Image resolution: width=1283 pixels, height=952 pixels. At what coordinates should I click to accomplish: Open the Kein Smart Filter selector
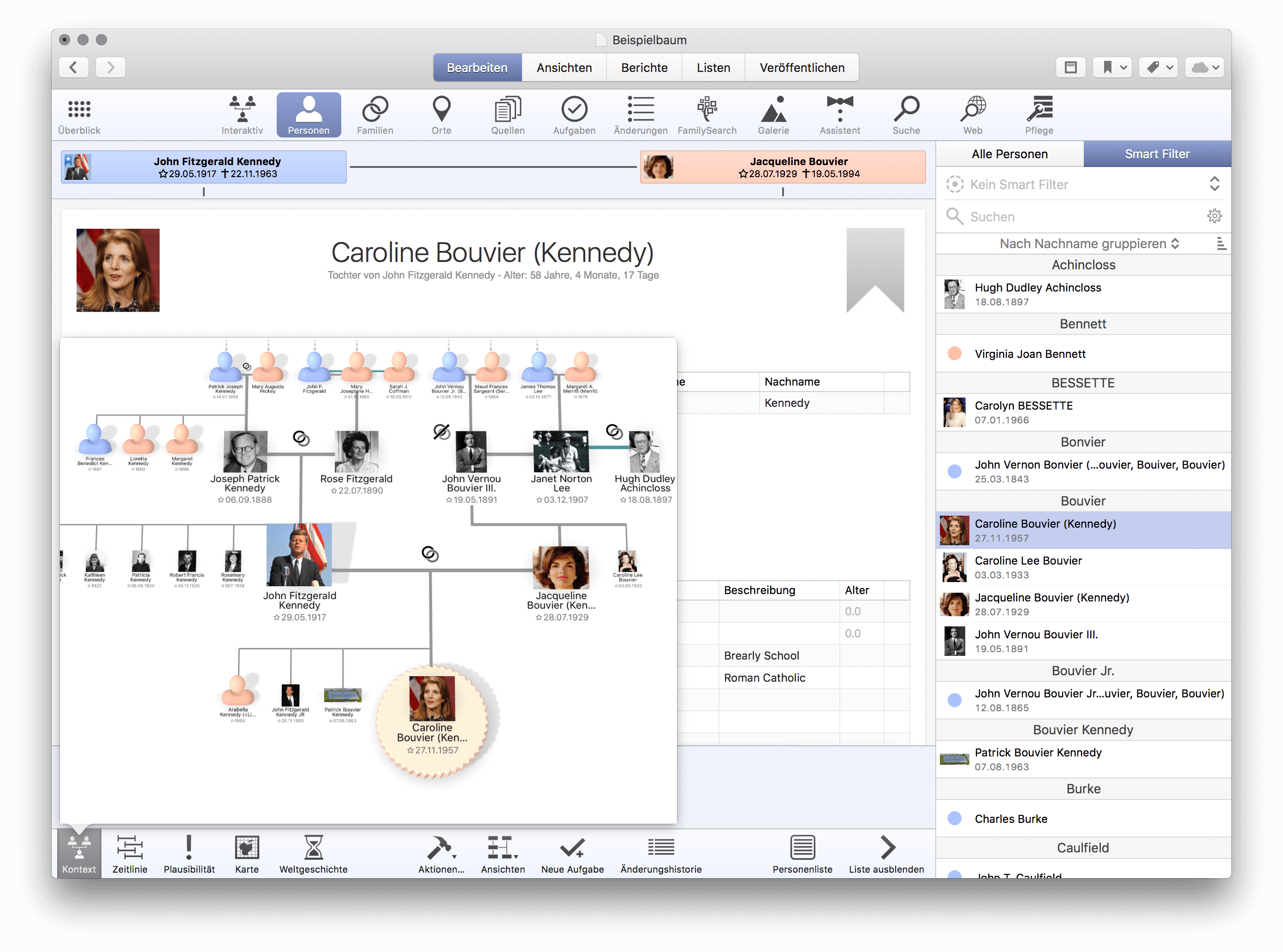point(1083,184)
